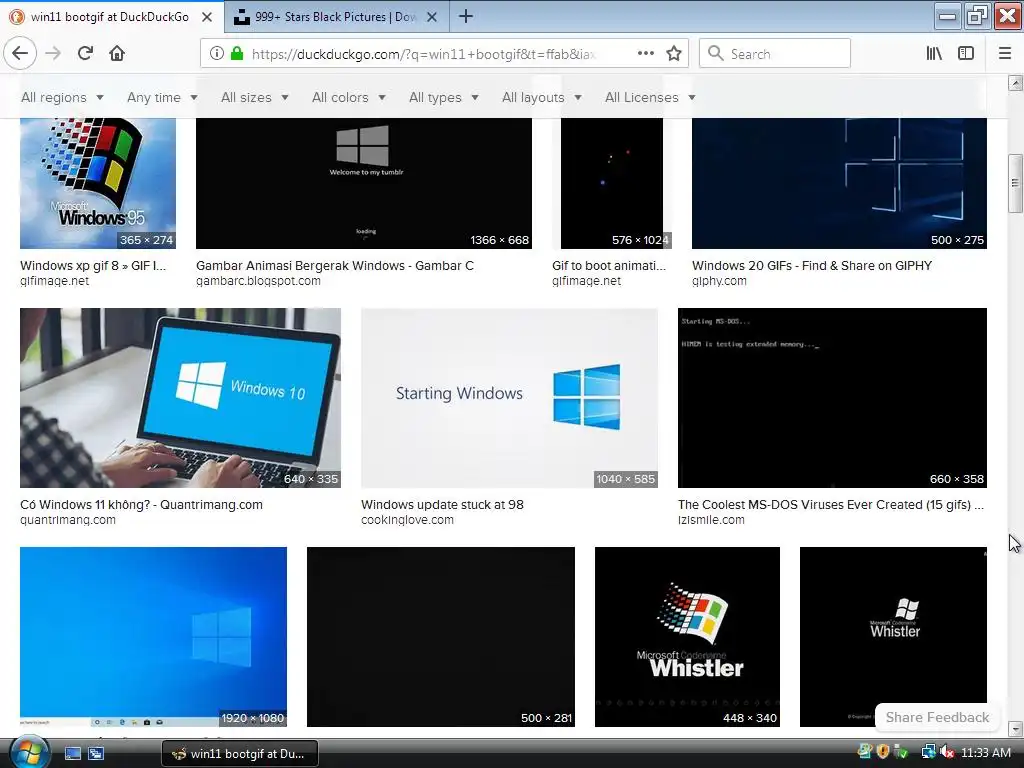
Task: Click the network tray icon
Action: tap(928, 753)
